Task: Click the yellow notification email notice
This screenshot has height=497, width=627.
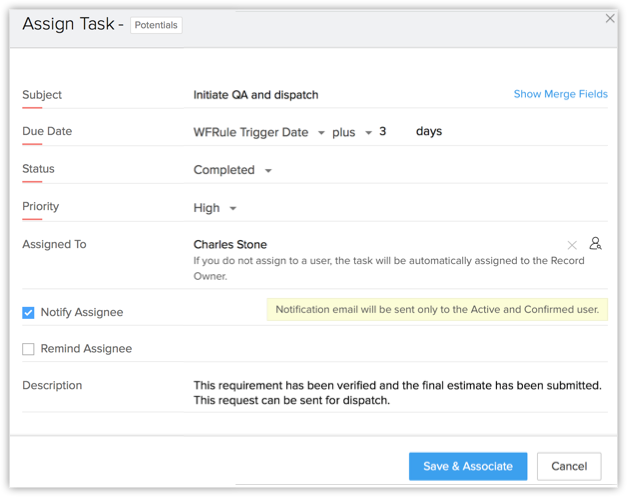Action: 437,310
